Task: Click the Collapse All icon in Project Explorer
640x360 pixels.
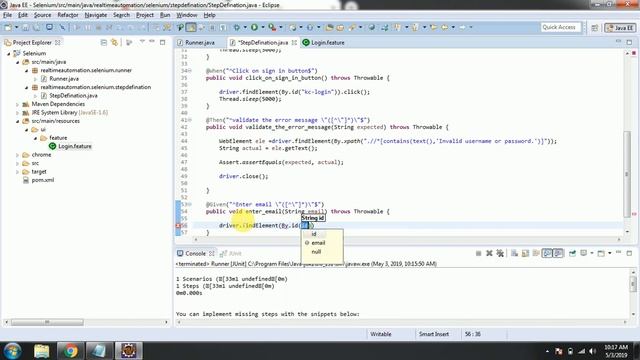Action: [x=104, y=42]
